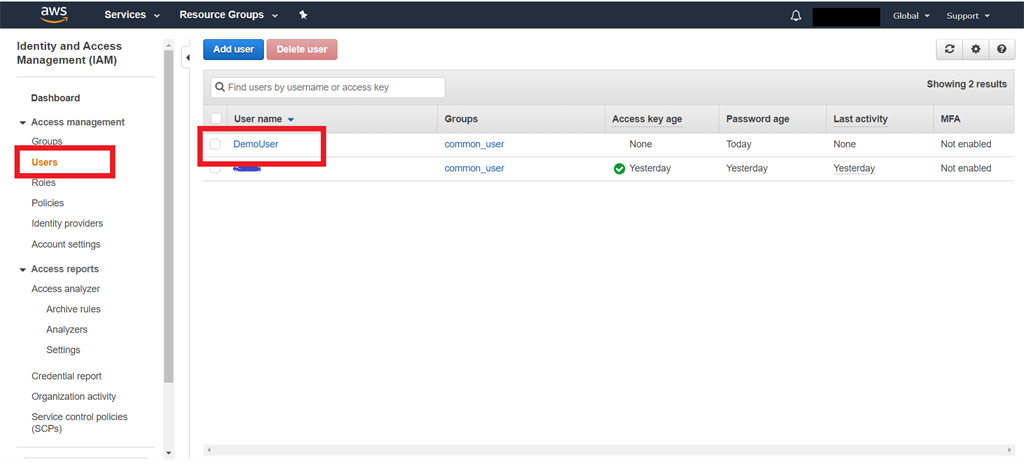Open Organization activity navigation item
1024x463 pixels.
[74, 396]
